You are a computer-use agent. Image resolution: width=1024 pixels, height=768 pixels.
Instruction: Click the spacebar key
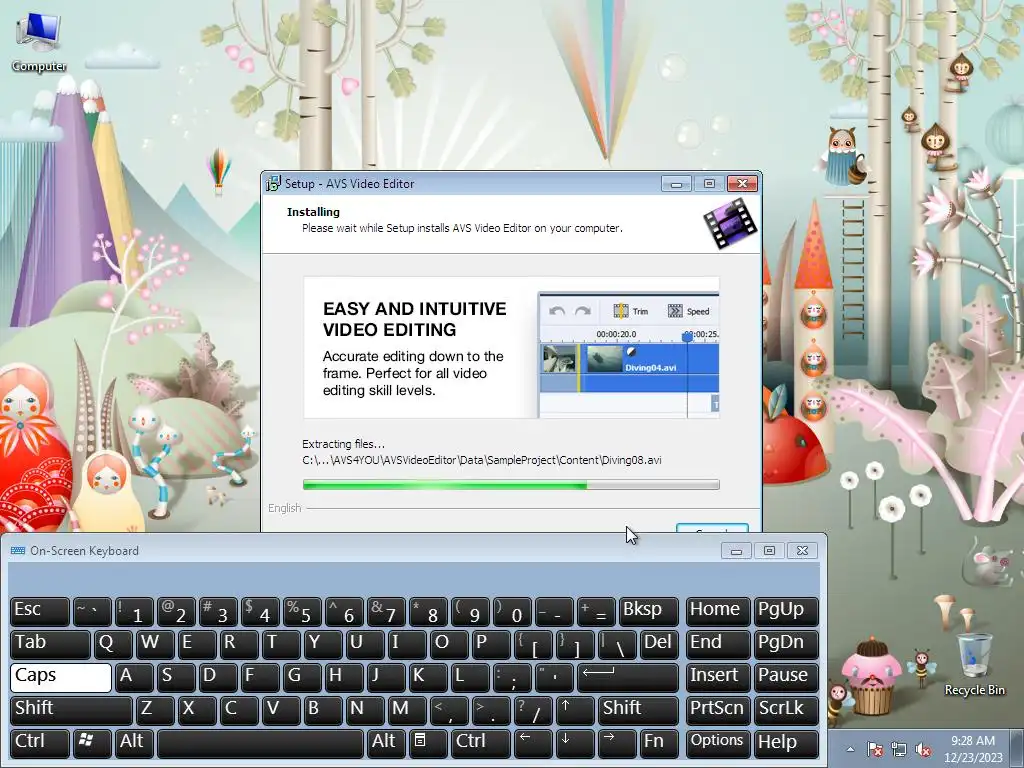[x=261, y=743]
